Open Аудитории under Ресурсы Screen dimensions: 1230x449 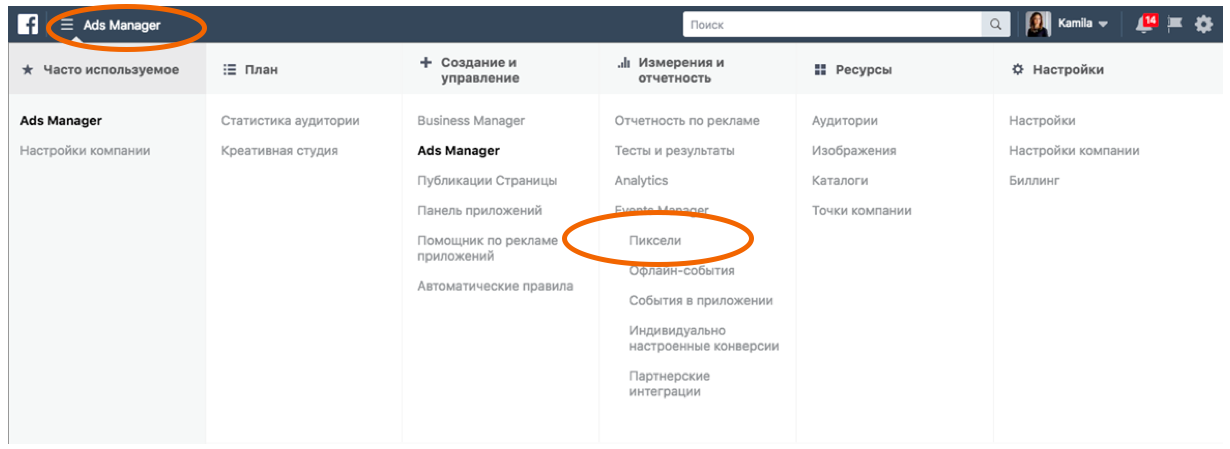click(845, 121)
